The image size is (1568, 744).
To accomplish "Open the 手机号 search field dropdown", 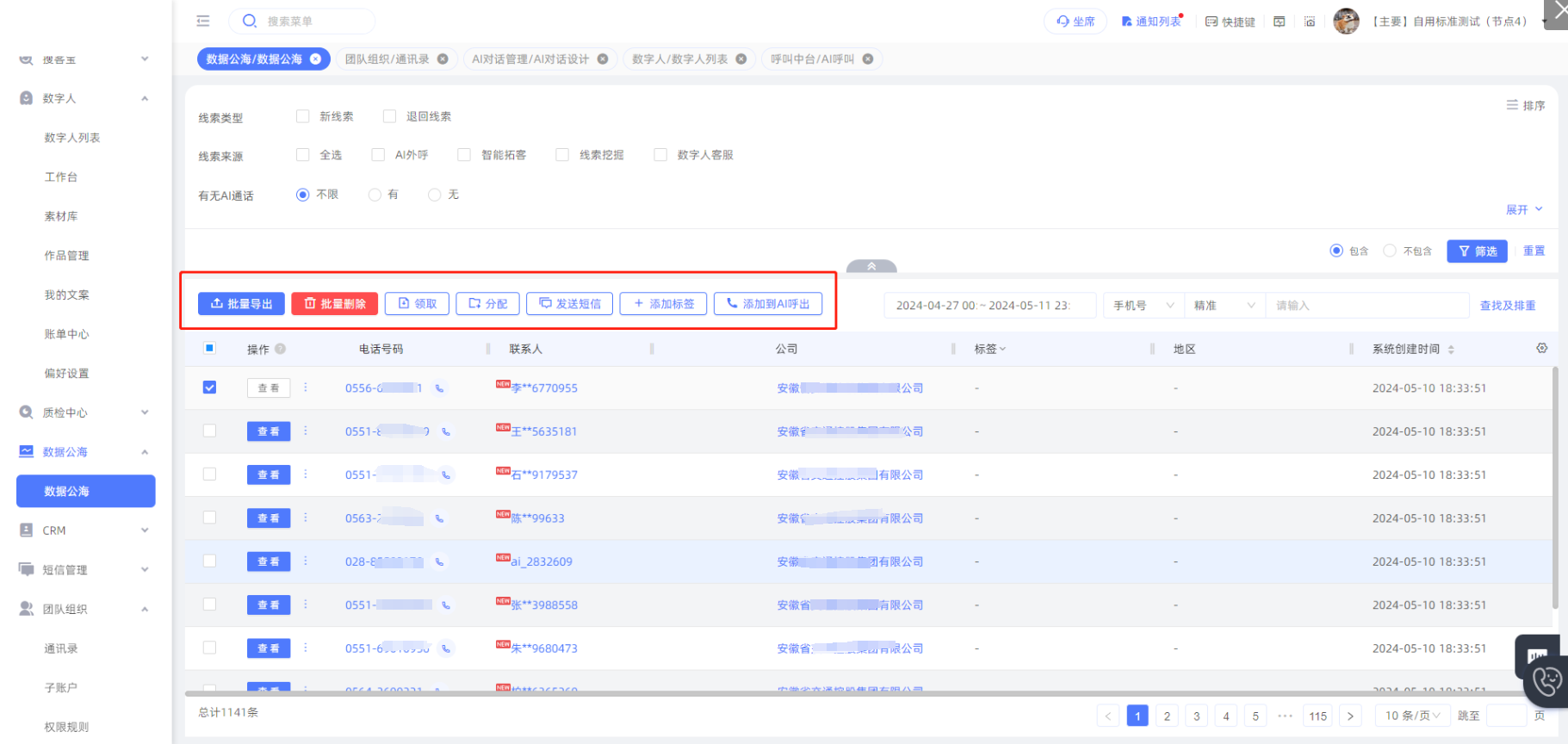I will [1143, 306].
